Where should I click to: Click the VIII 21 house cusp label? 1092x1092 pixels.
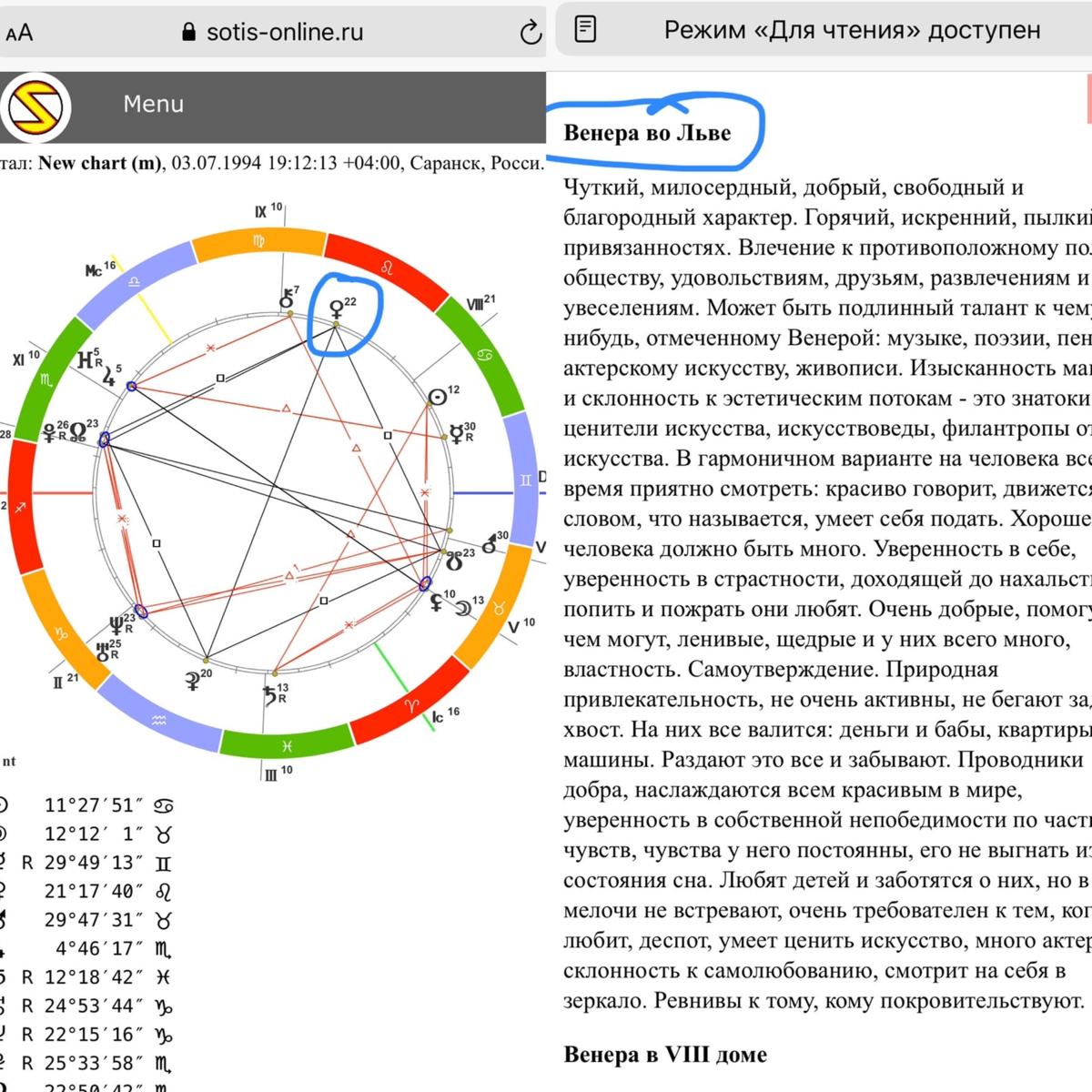pos(481,303)
